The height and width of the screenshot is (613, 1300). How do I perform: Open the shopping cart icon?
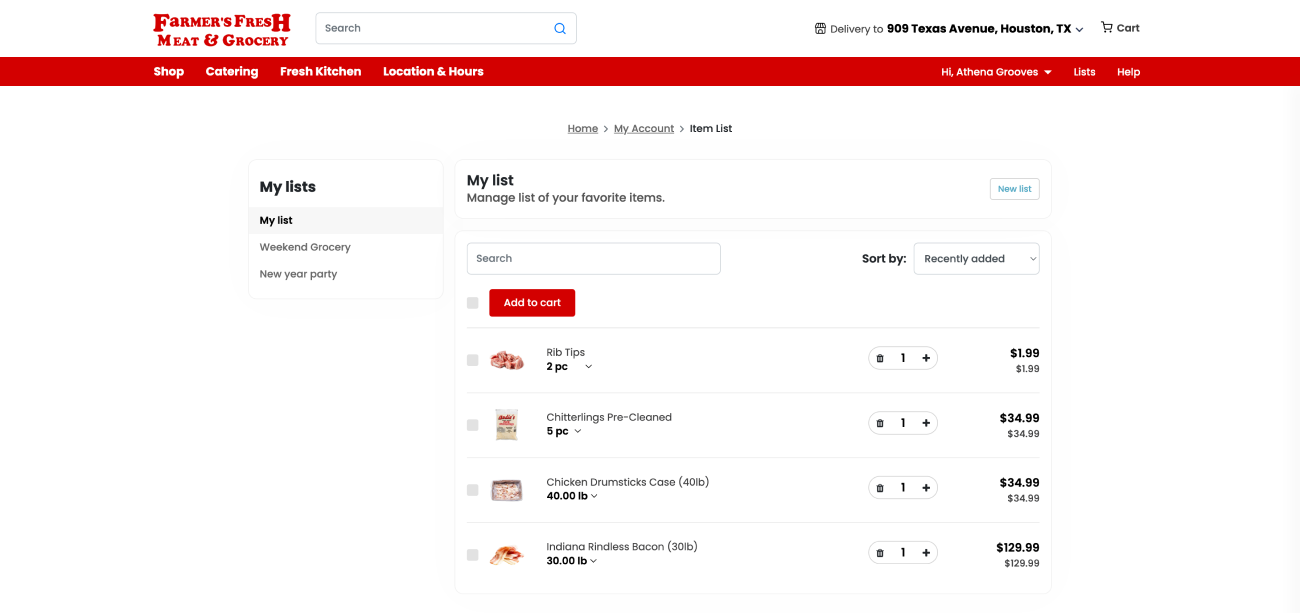(1107, 28)
